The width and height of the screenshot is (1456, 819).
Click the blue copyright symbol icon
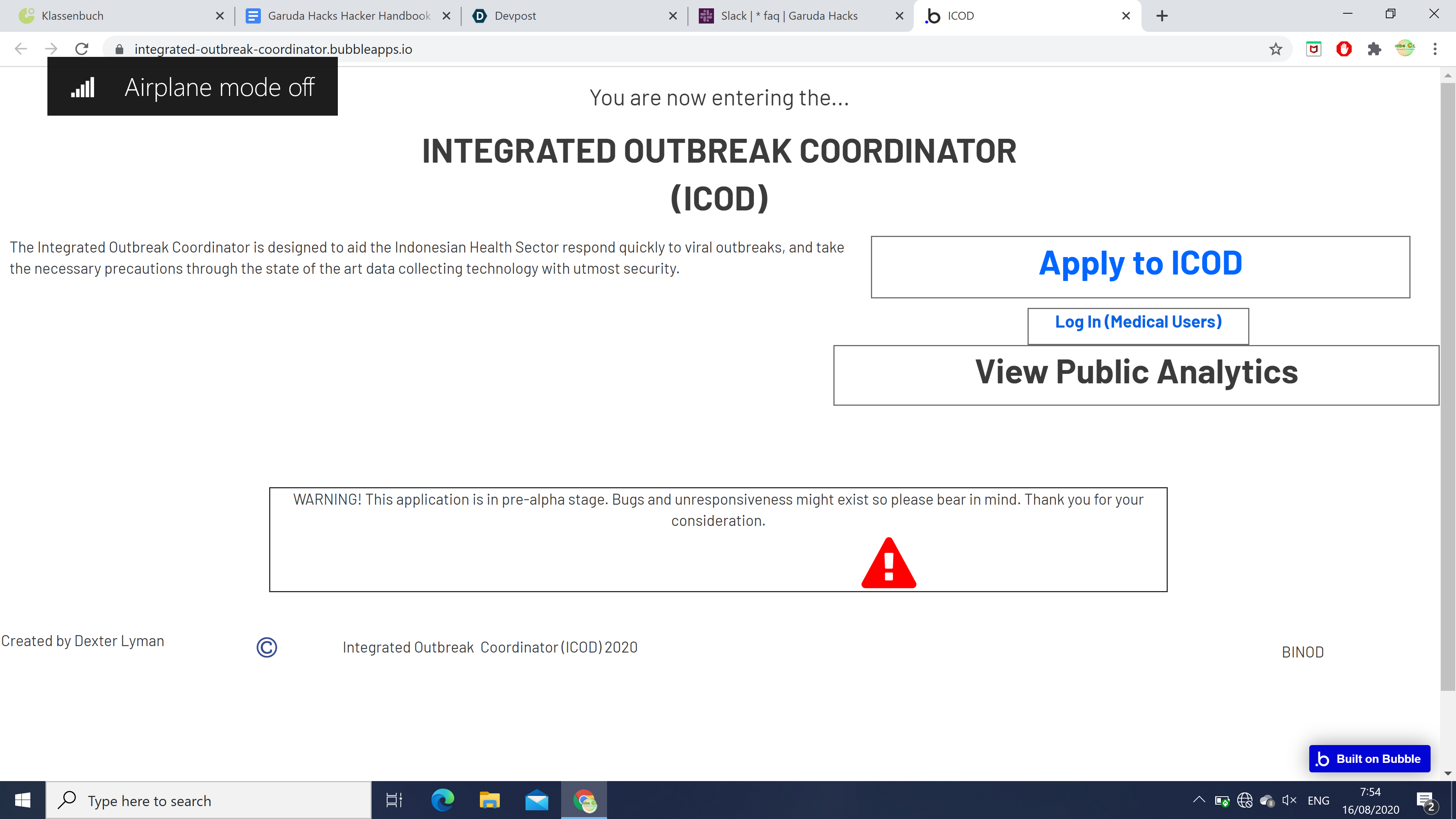[x=267, y=647]
